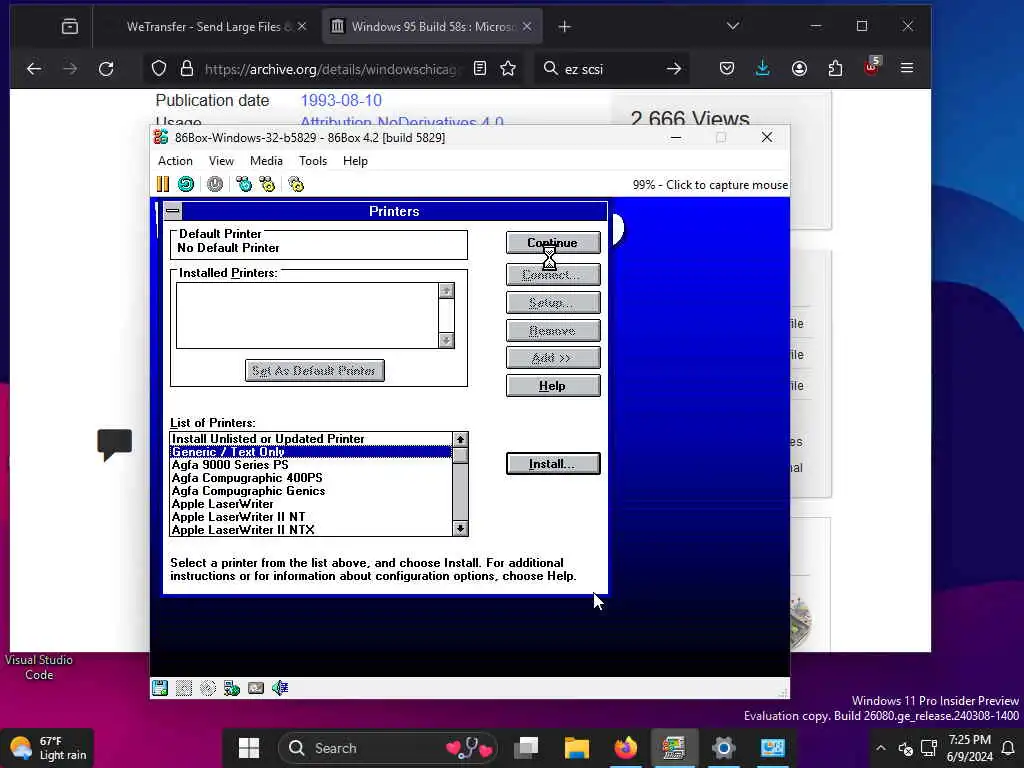Open the taskbar clock showing 7:25 PM
This screenshot has width=1024, height=768.
[x=970, y=748]
